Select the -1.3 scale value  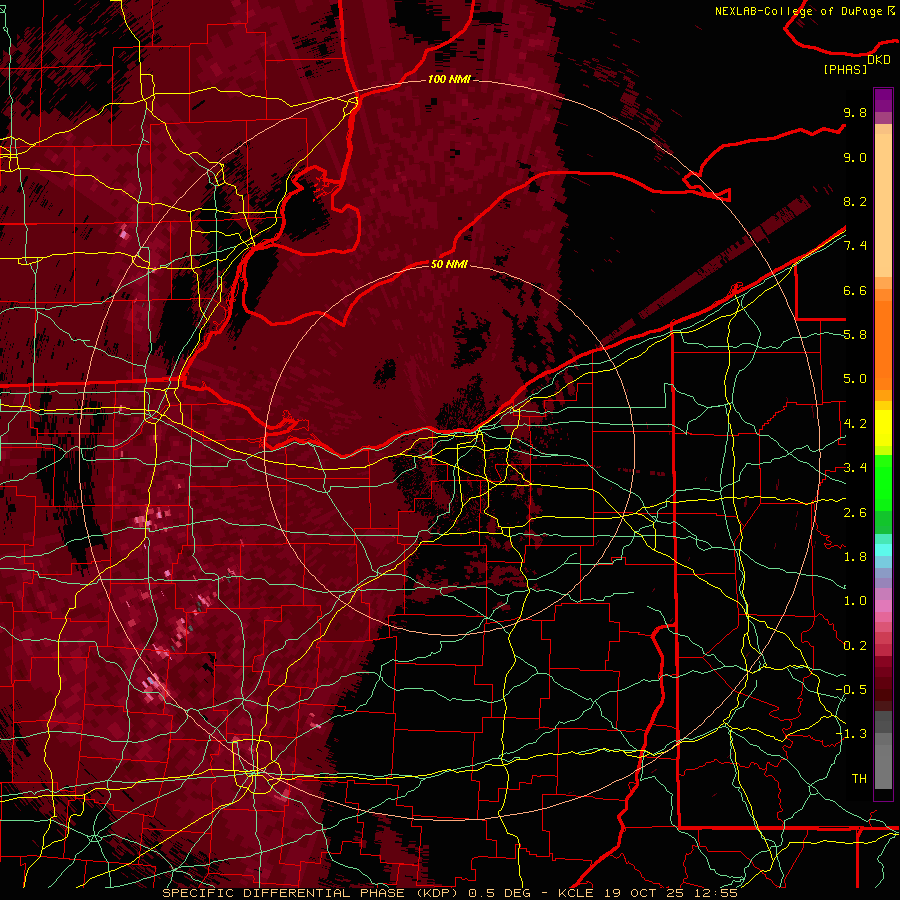[851, 734]
